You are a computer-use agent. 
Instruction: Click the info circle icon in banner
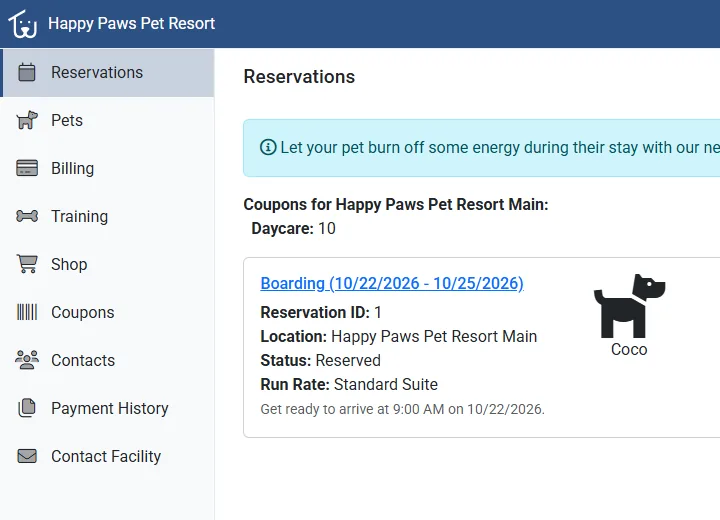268,147
